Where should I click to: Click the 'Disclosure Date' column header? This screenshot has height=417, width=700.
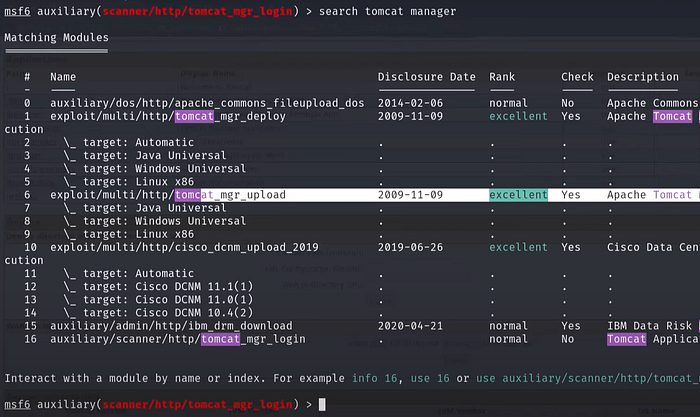[x=426, y=77]
